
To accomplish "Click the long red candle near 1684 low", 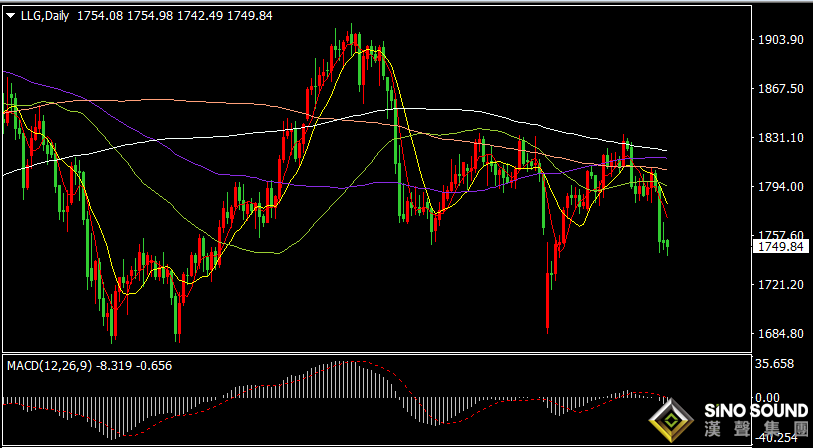I will [x=548, y=288].
